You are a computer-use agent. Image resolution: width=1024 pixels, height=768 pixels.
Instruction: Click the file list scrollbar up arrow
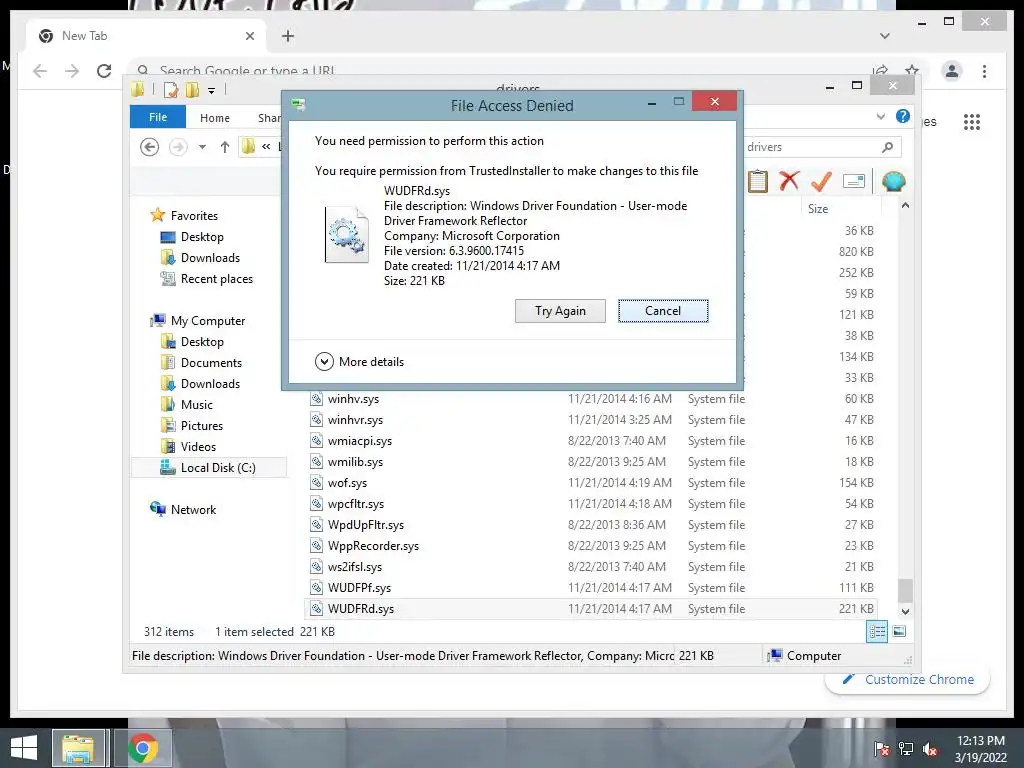click(x=905, y=206)
